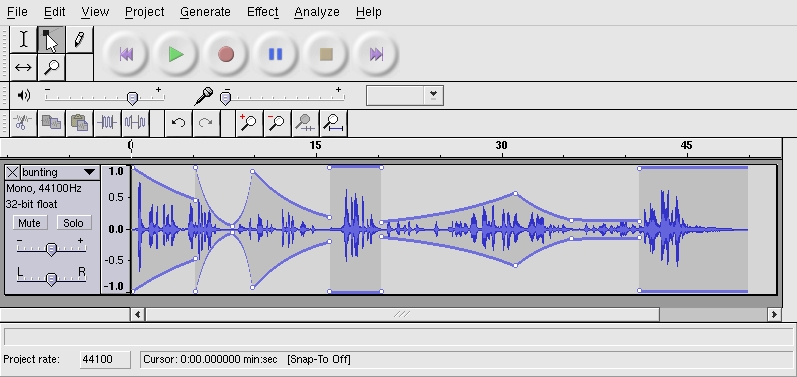Solo the bunting track

coord(73,223)
